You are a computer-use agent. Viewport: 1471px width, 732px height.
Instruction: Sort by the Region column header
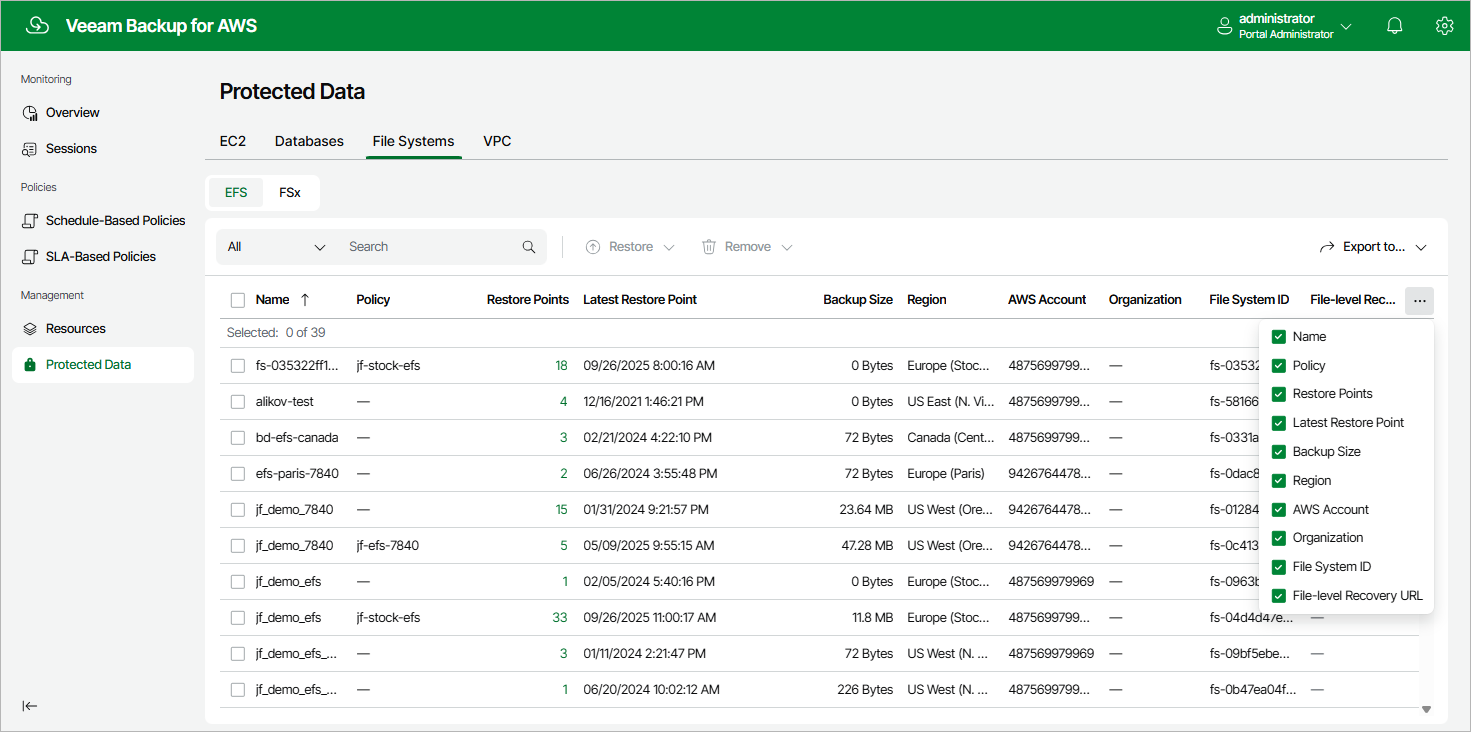point(927,300)
